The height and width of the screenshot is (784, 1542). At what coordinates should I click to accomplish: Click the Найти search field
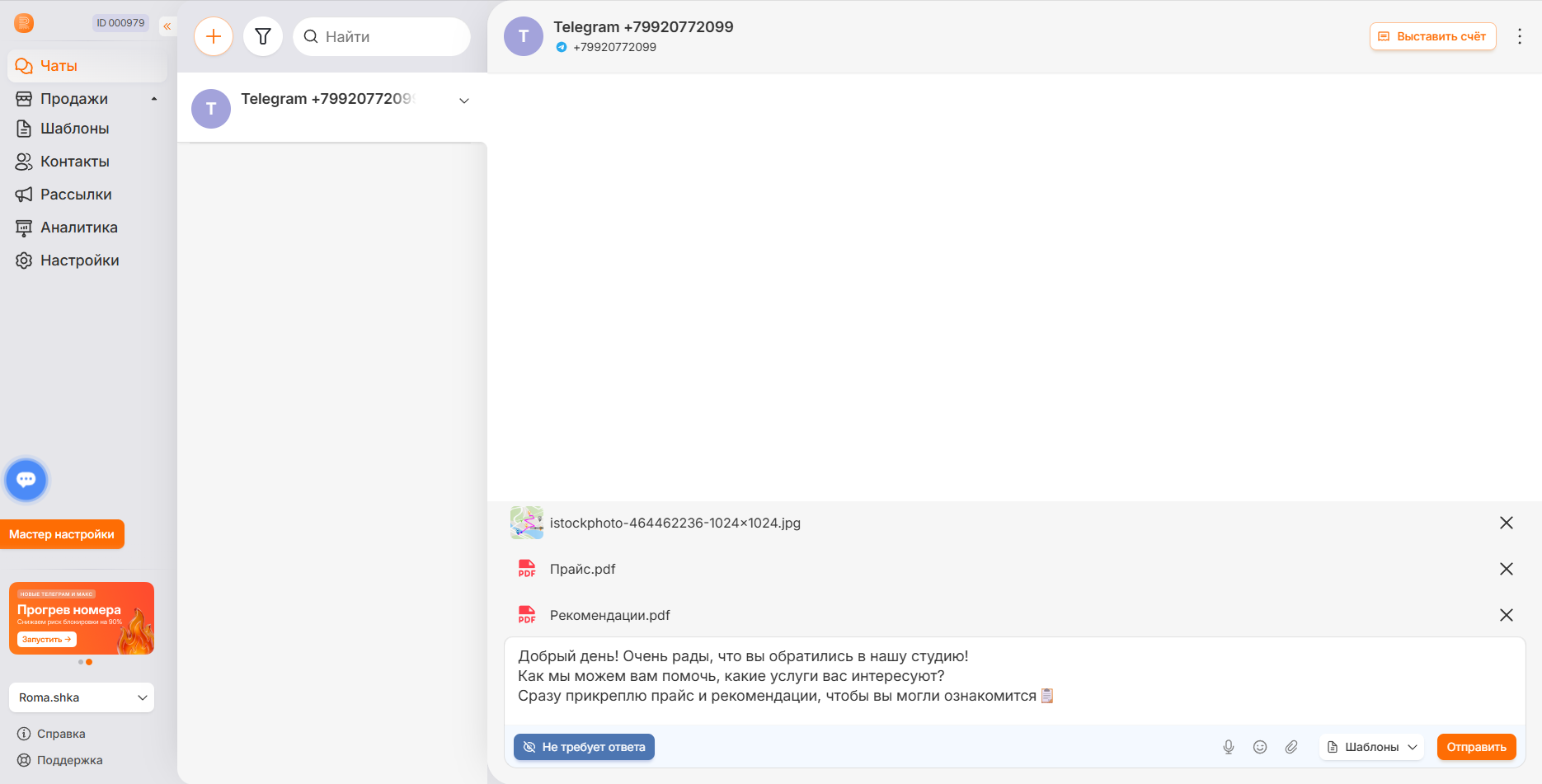382,36
